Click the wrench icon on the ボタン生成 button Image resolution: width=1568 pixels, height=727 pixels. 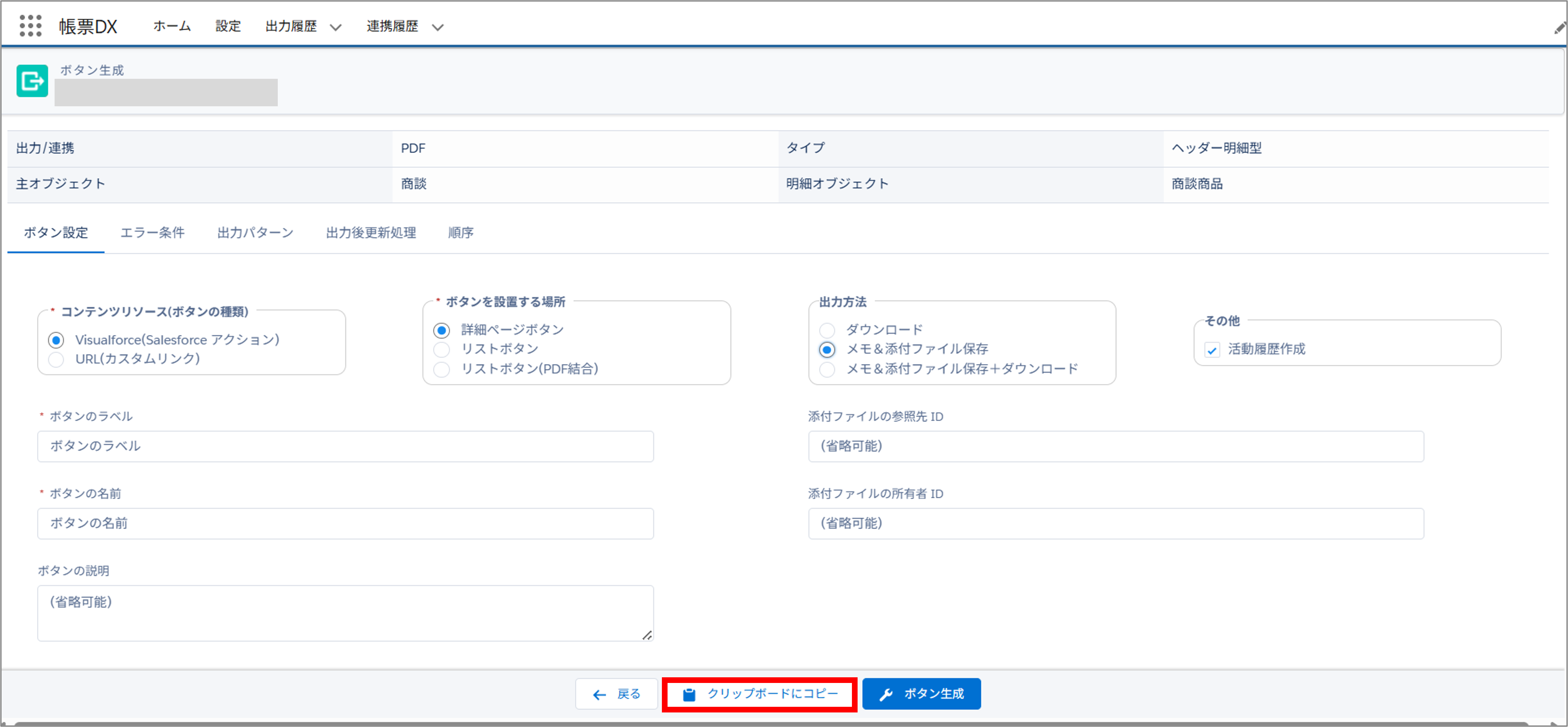coord(886,693)
